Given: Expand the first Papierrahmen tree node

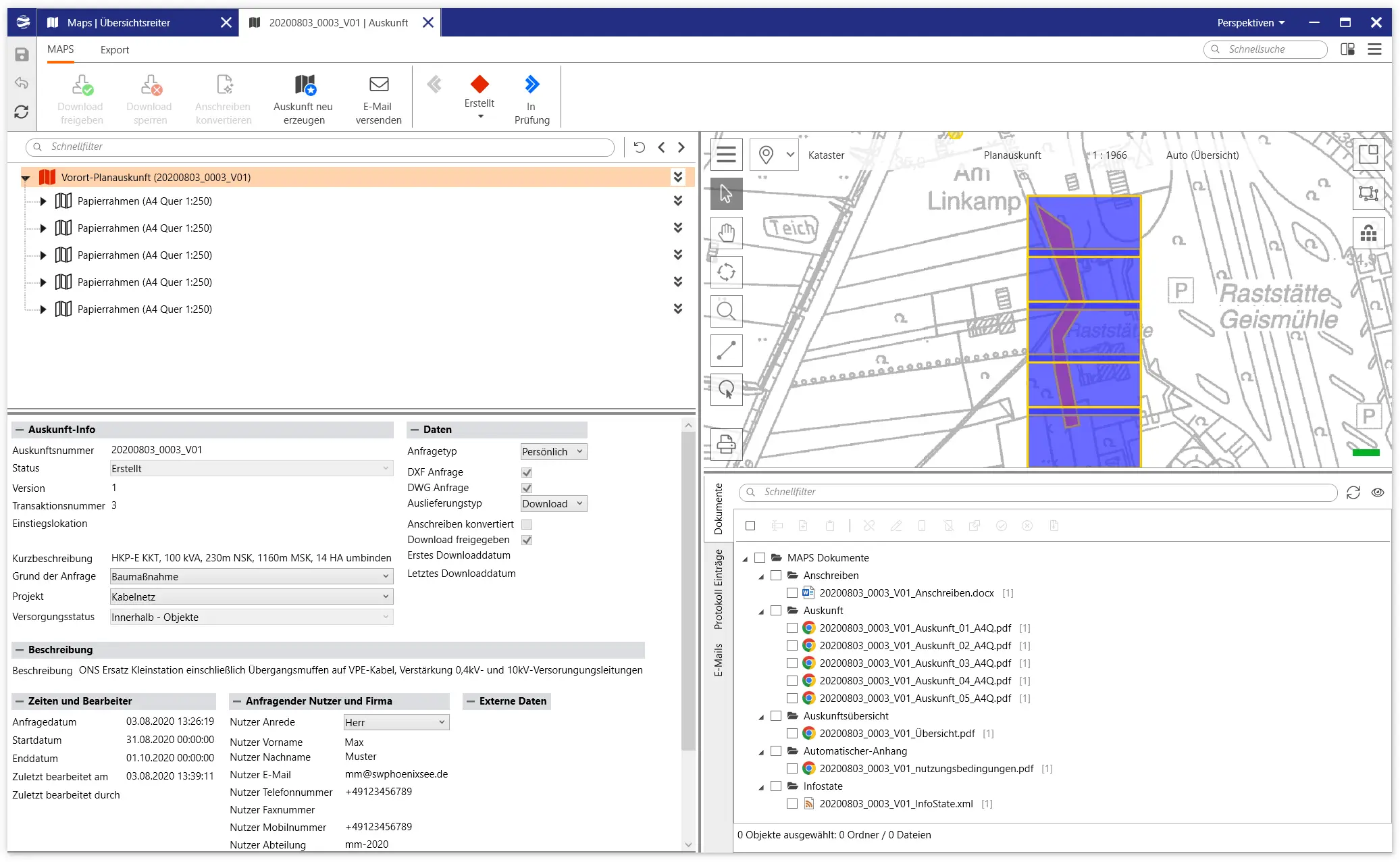Looking at the screenshot, I should [43, 201].
